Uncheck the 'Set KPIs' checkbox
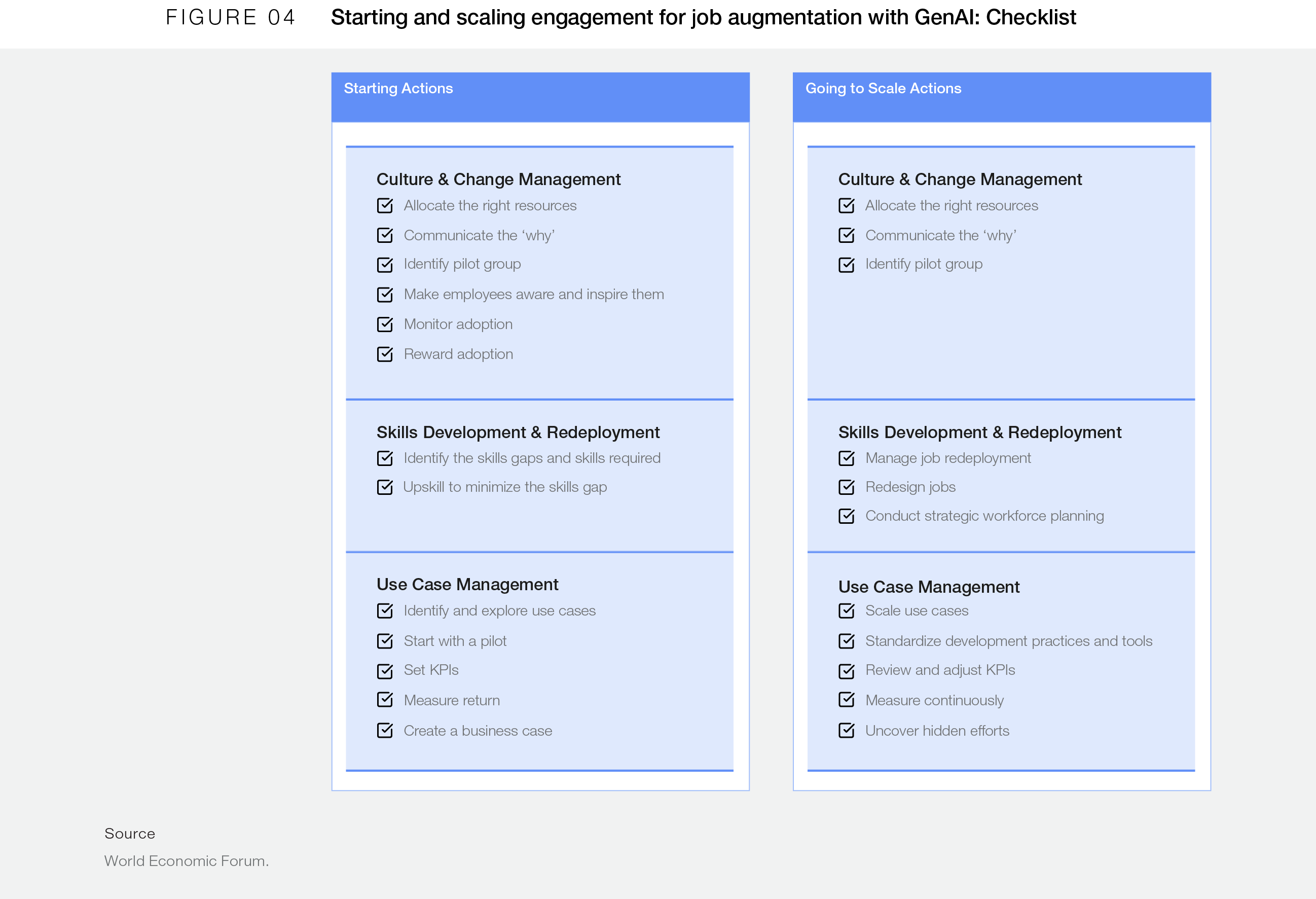This screenshot has height=899, width=1316. tap(384, 671)
